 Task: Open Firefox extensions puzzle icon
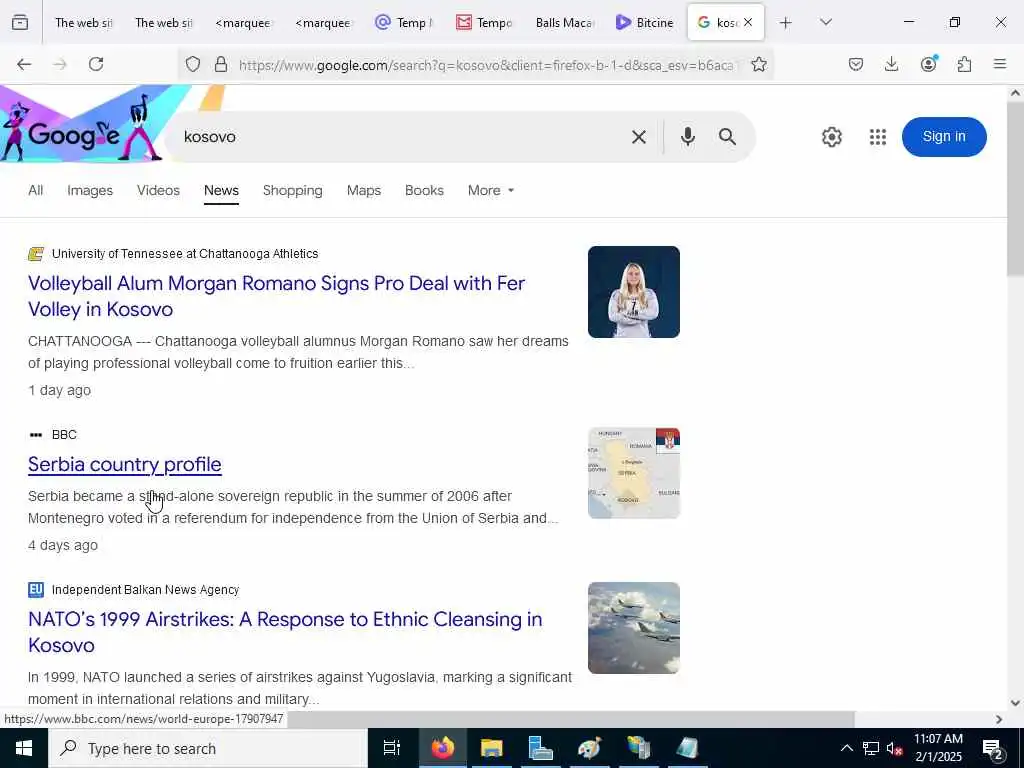(x=964, y=64)
